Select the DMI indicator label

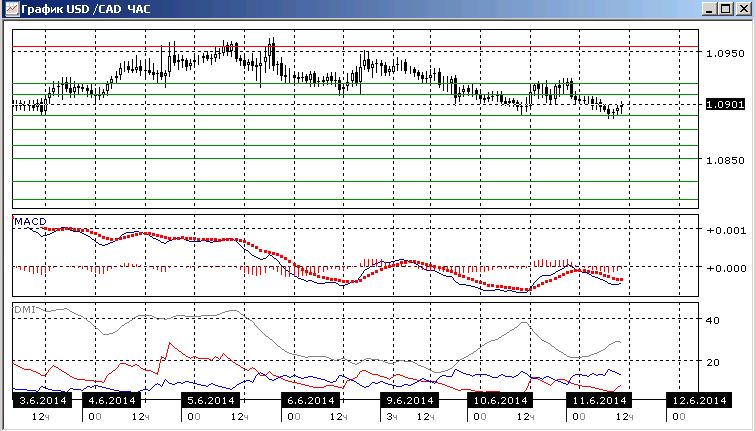25,310
